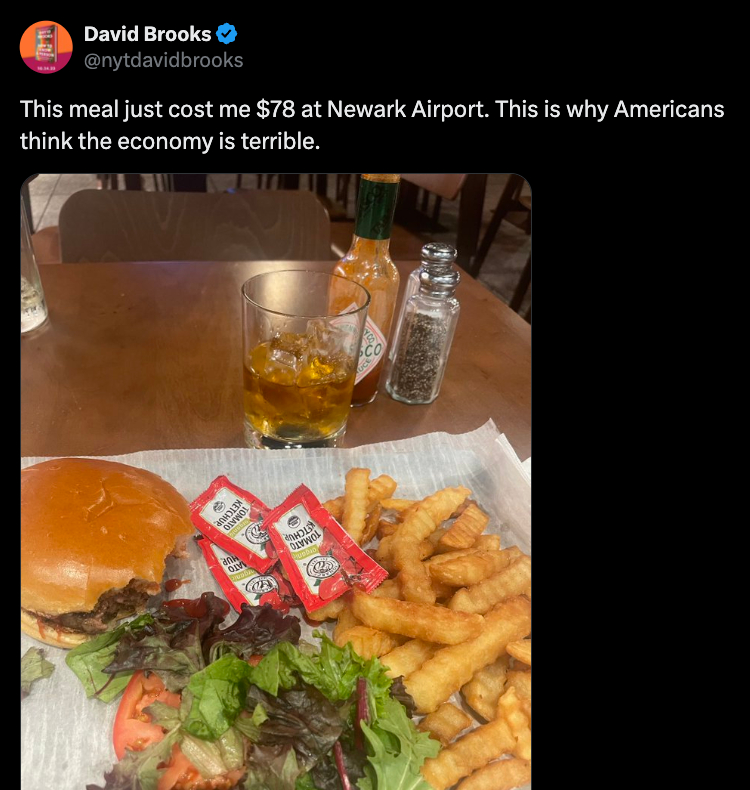Viewport: 750px width, 790px height.
Task: Open David Brooks profile avatar
Action: [46, 47]
